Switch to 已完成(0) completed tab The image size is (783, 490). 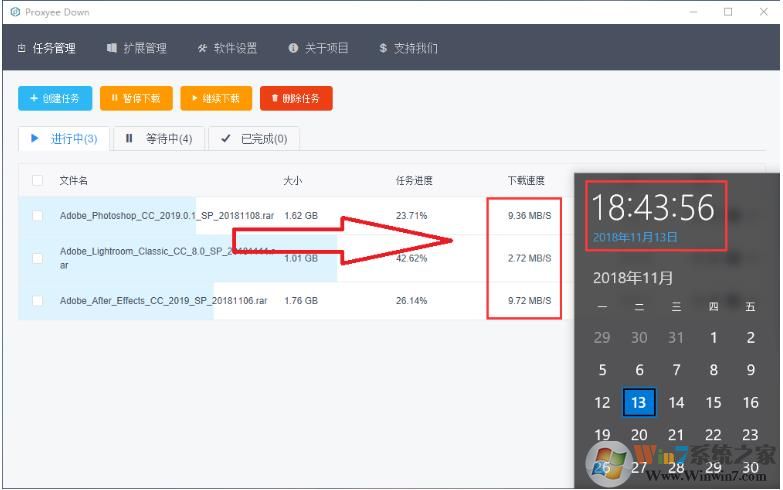254,139
